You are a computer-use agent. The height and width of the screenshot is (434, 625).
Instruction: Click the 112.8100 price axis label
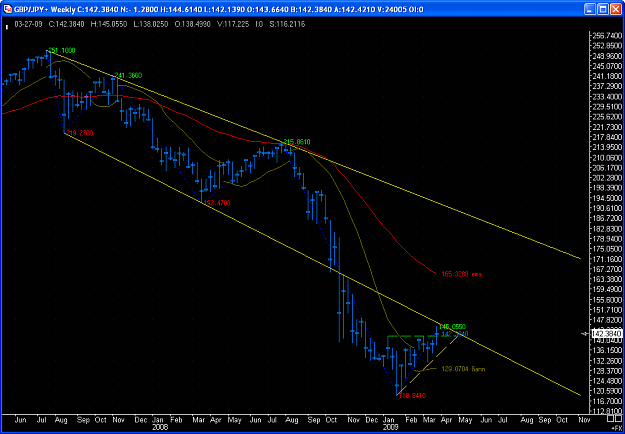tap(608, 411)
